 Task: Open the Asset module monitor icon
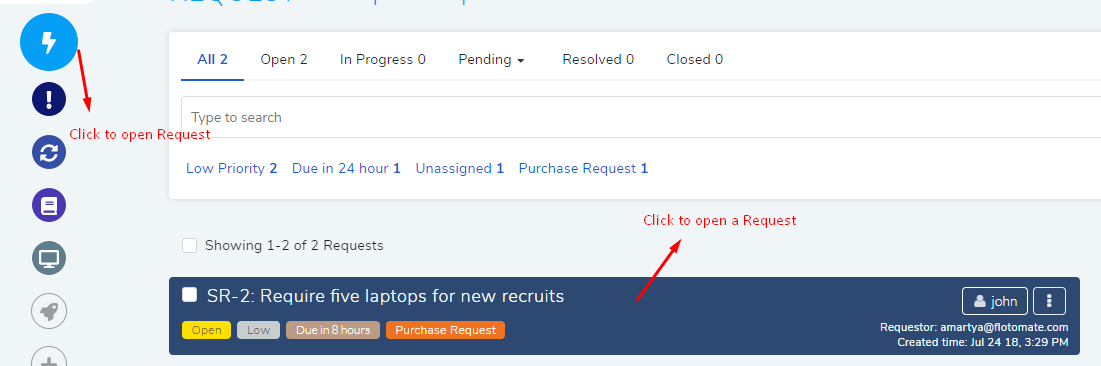click(x=48, y=259)
